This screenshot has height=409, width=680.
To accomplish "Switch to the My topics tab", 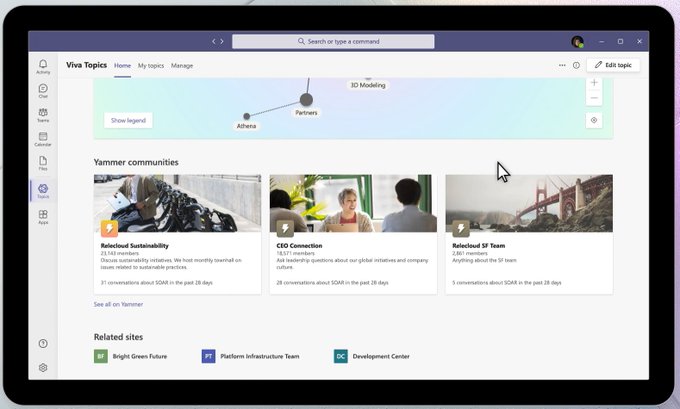I will pyautogui.click(x=151, y=65).
